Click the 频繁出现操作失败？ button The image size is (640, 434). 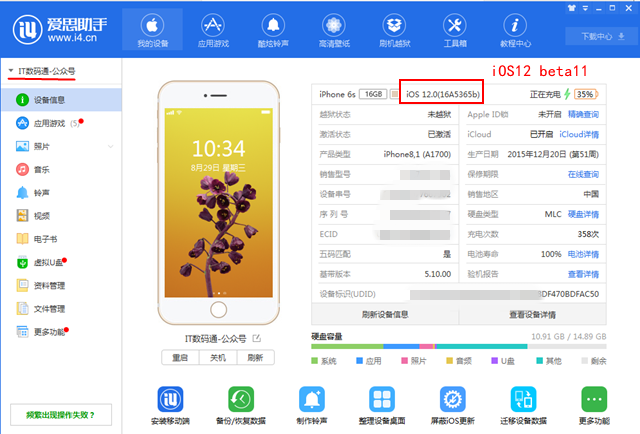(61, 415)
